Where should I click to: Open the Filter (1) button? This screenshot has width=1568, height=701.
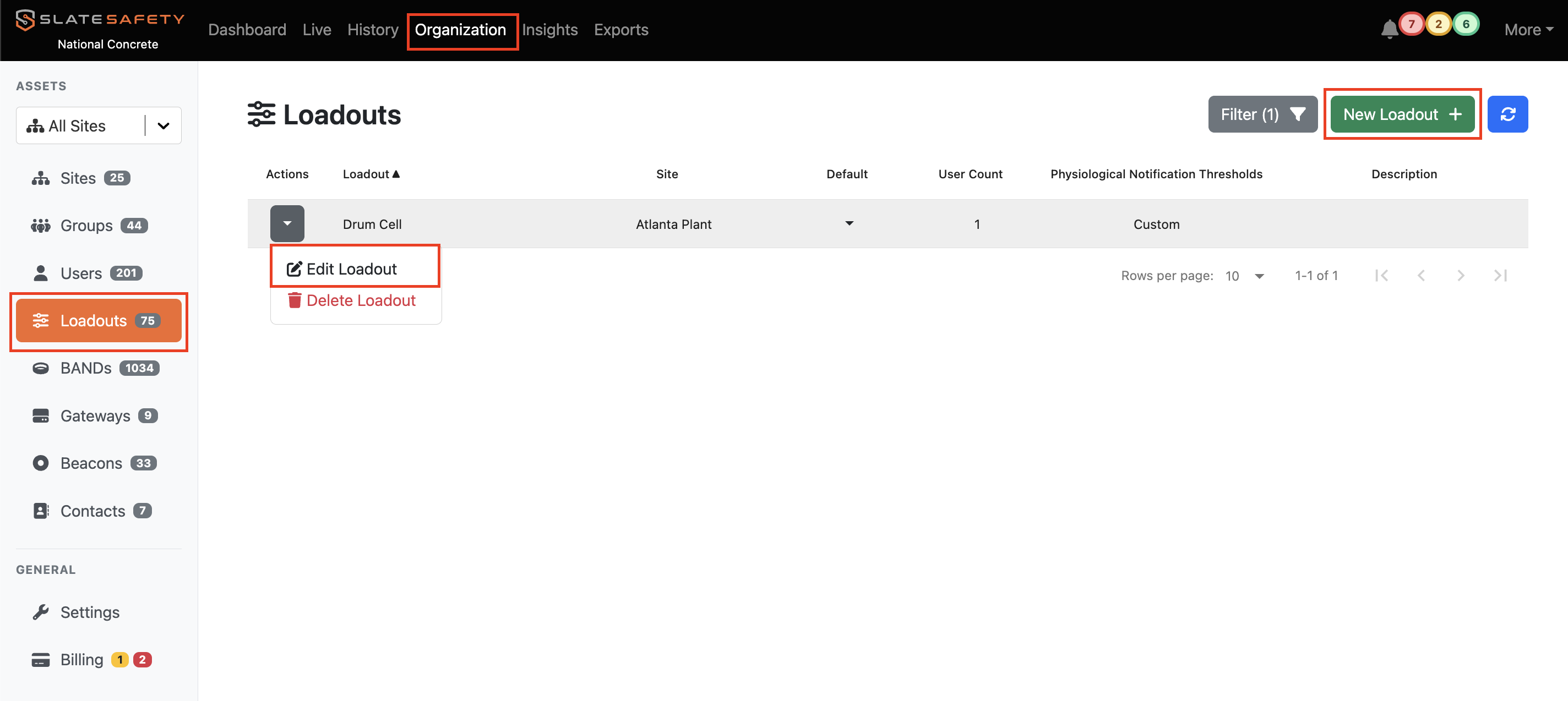pyautogui.click(x=1262, y=114)
